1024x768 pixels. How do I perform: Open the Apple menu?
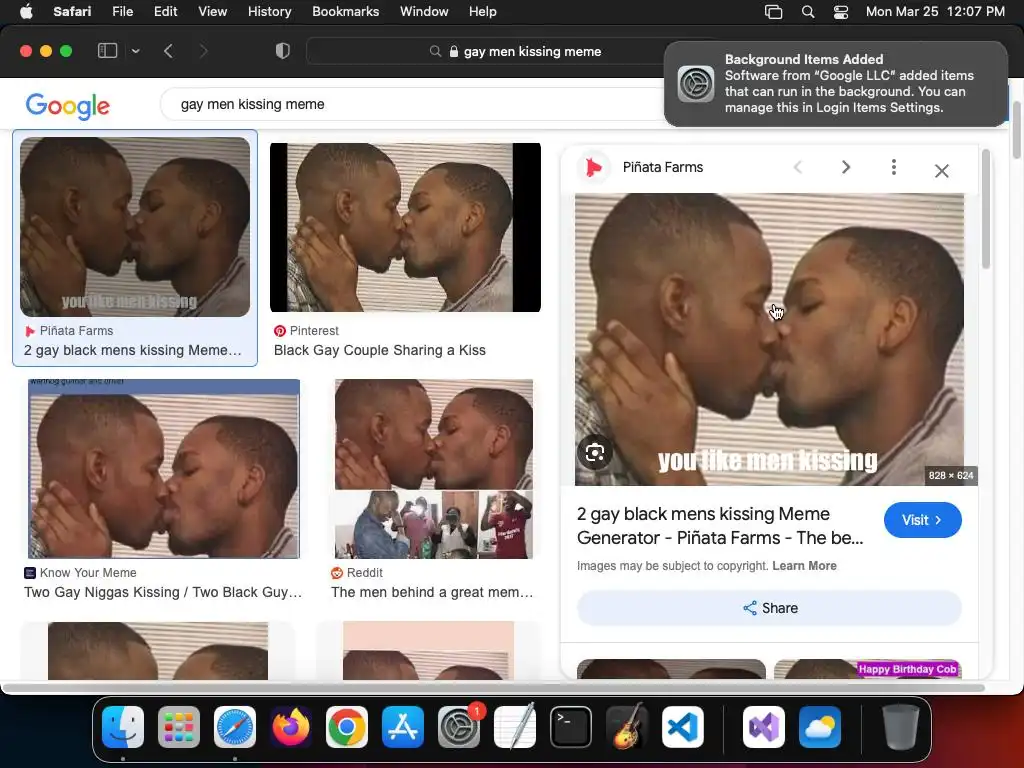[26, 12]
